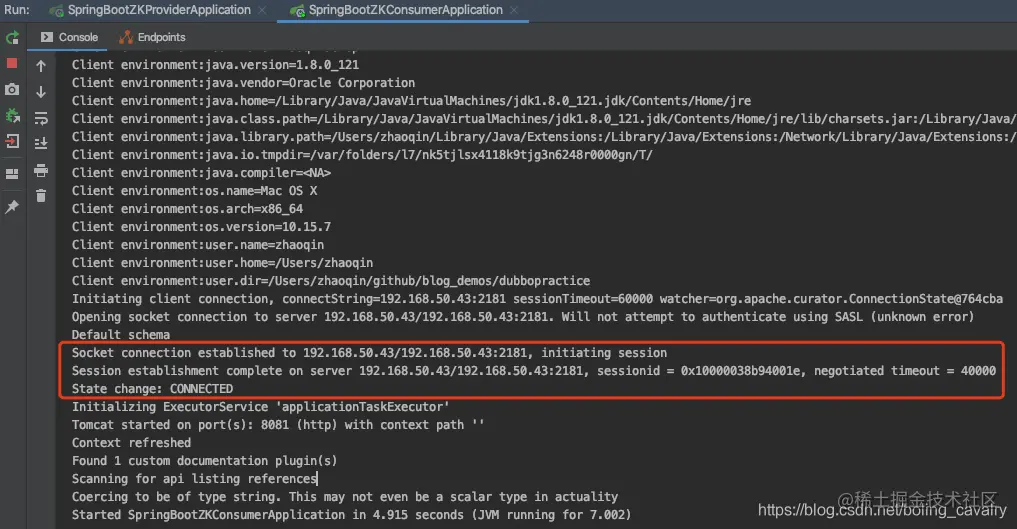Click the line 'Initializing ExecutorService applicationTaskExecutor'
Image resolution: width=1017 pixels, height=529 pixels.
(261, 407)
